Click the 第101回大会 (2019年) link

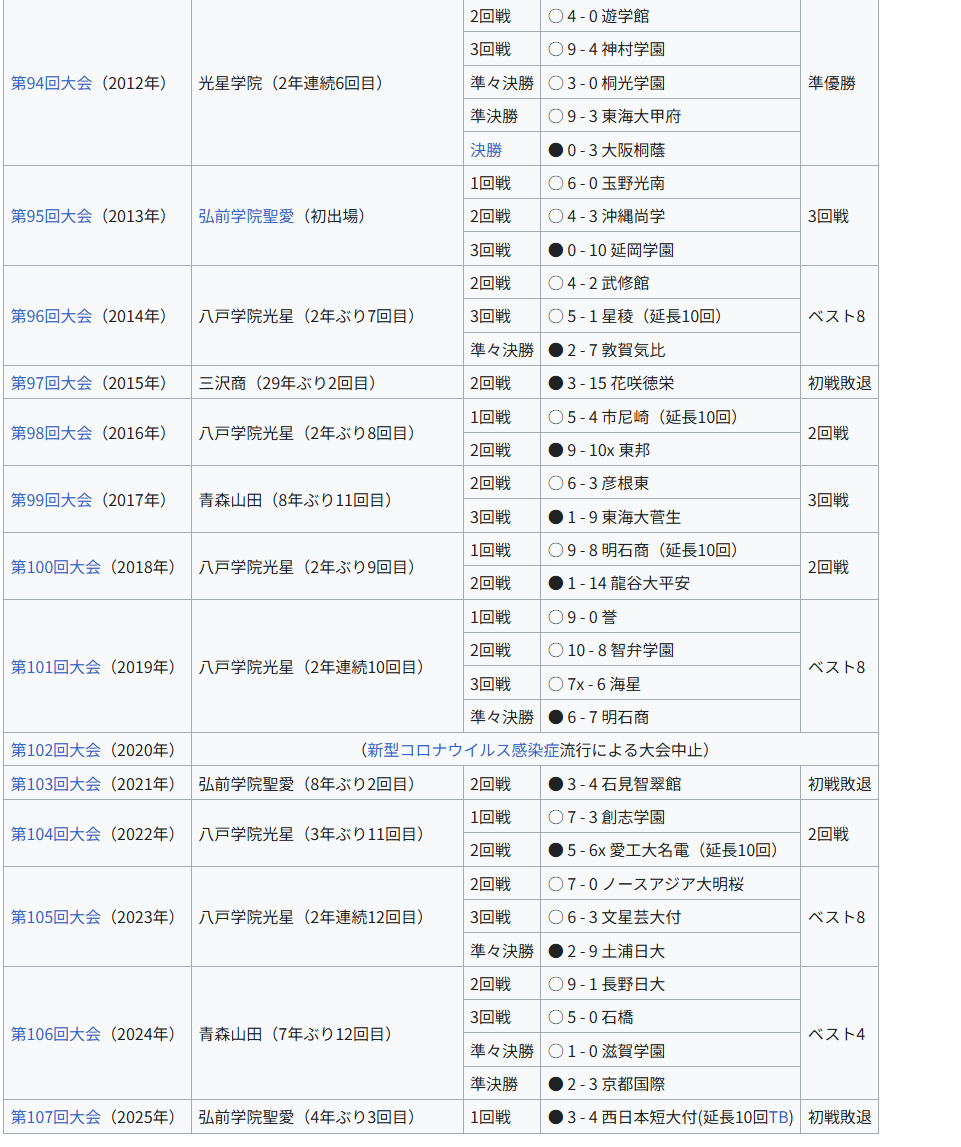[x=55, y=667]
